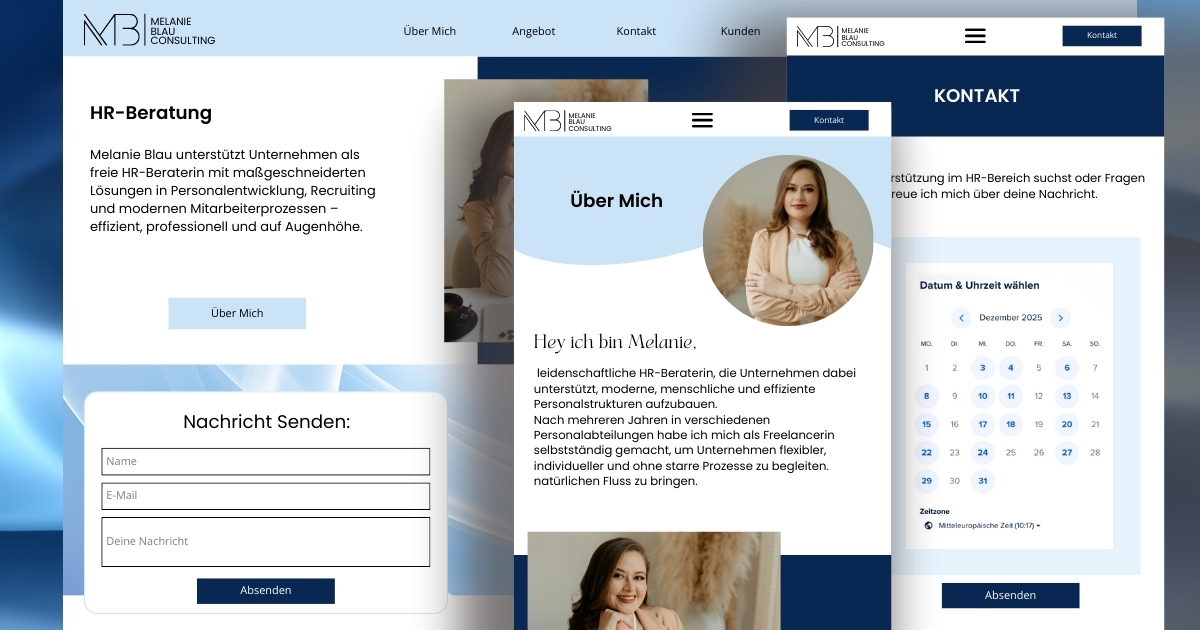Open the Angebot navigation item

[533, 31]
